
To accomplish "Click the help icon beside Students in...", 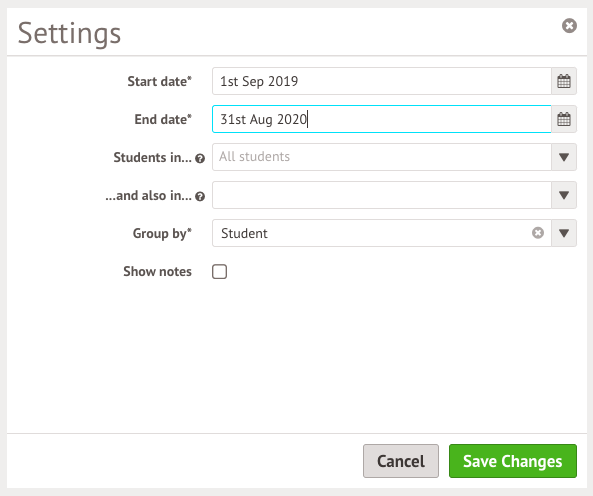I will pyautogui.click(x=200, y=159).
